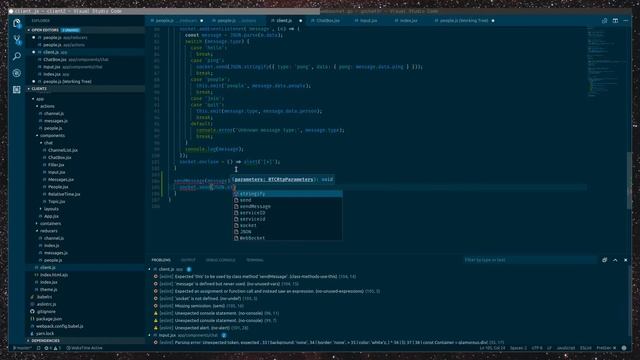Collapse the actions folder
Screen dimensions: 640x360
point(37,106)
